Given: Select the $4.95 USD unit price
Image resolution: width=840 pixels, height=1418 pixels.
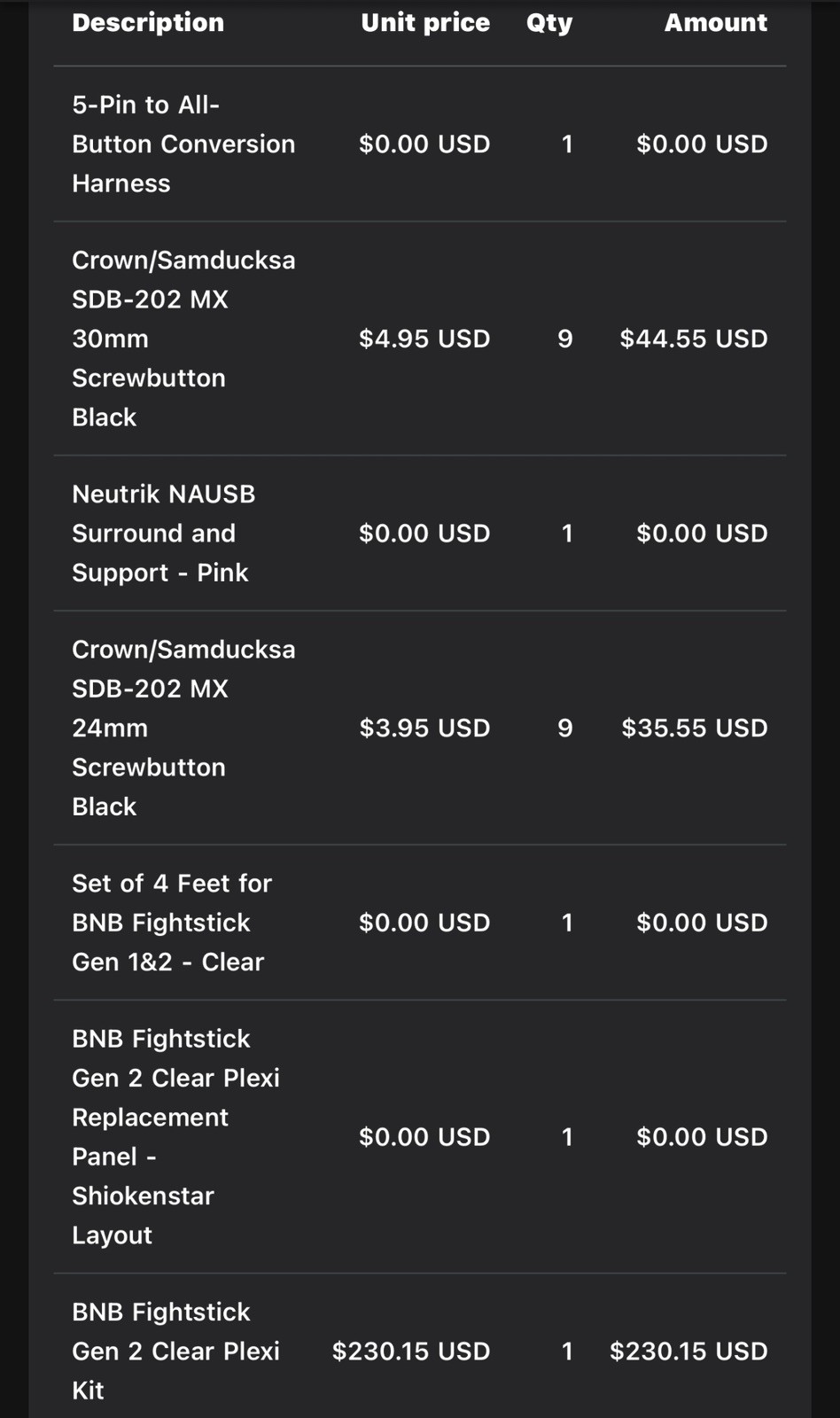Looking at the screenshot, I should point(424,339).
